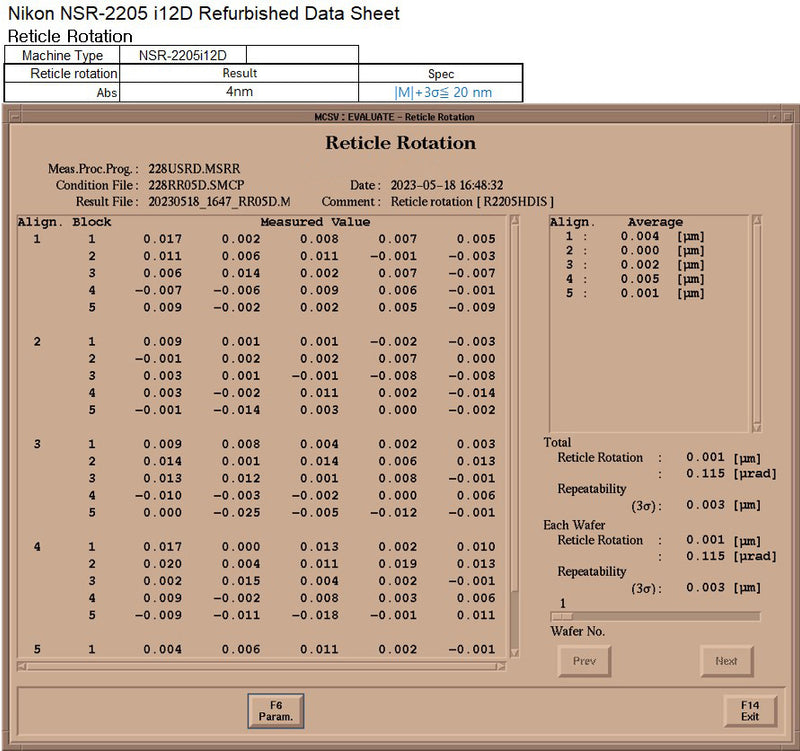Click the window menu button in title bar
Image resolution: width=800 pixels, height=751 pixels.
click(x=13, y=117)
